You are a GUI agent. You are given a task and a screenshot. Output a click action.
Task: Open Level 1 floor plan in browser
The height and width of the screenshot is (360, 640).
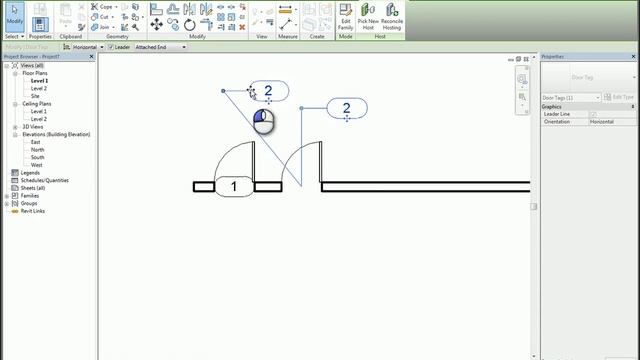point(39,81)
